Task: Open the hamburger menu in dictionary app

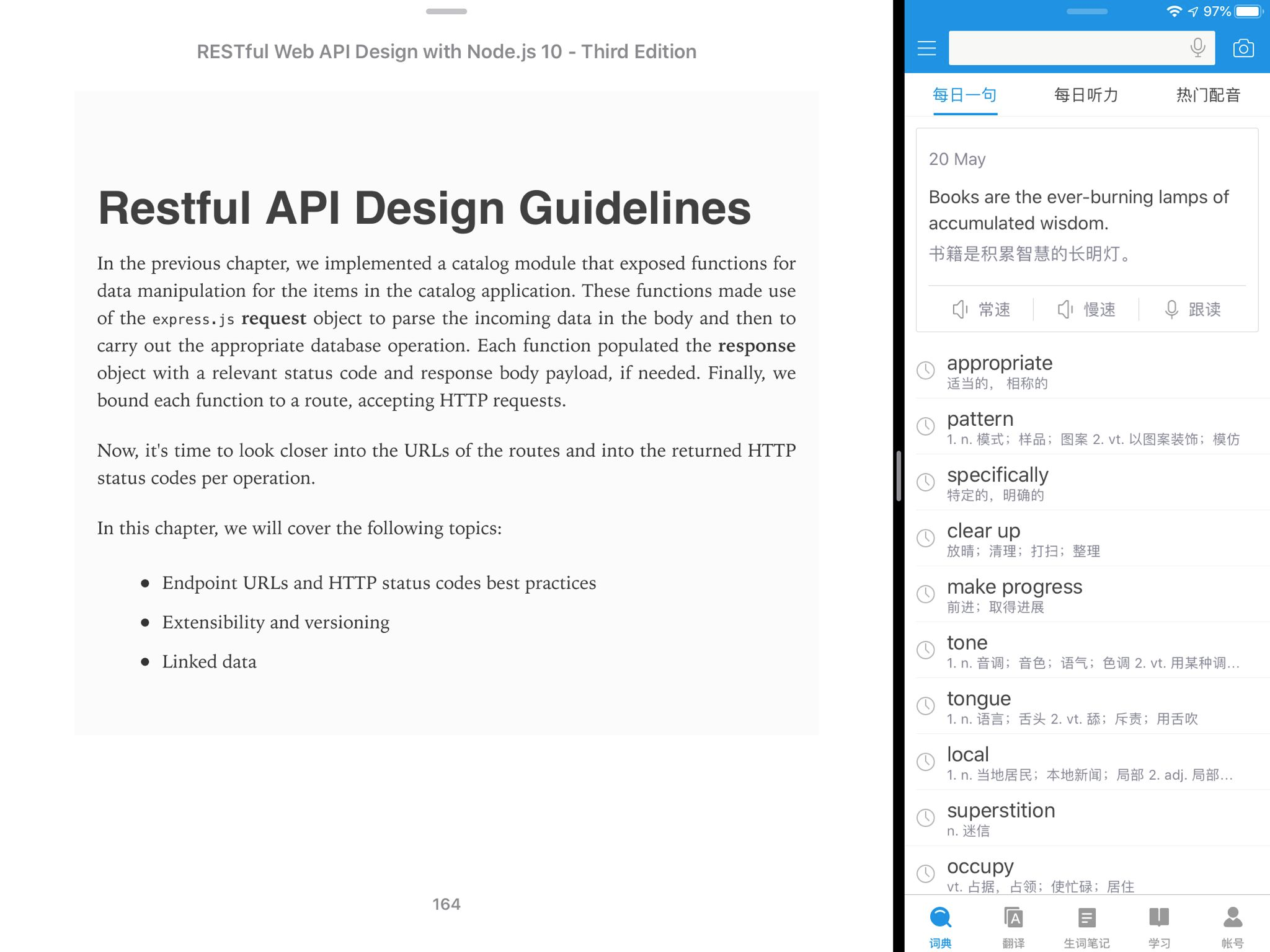Action: click(926, 48)
